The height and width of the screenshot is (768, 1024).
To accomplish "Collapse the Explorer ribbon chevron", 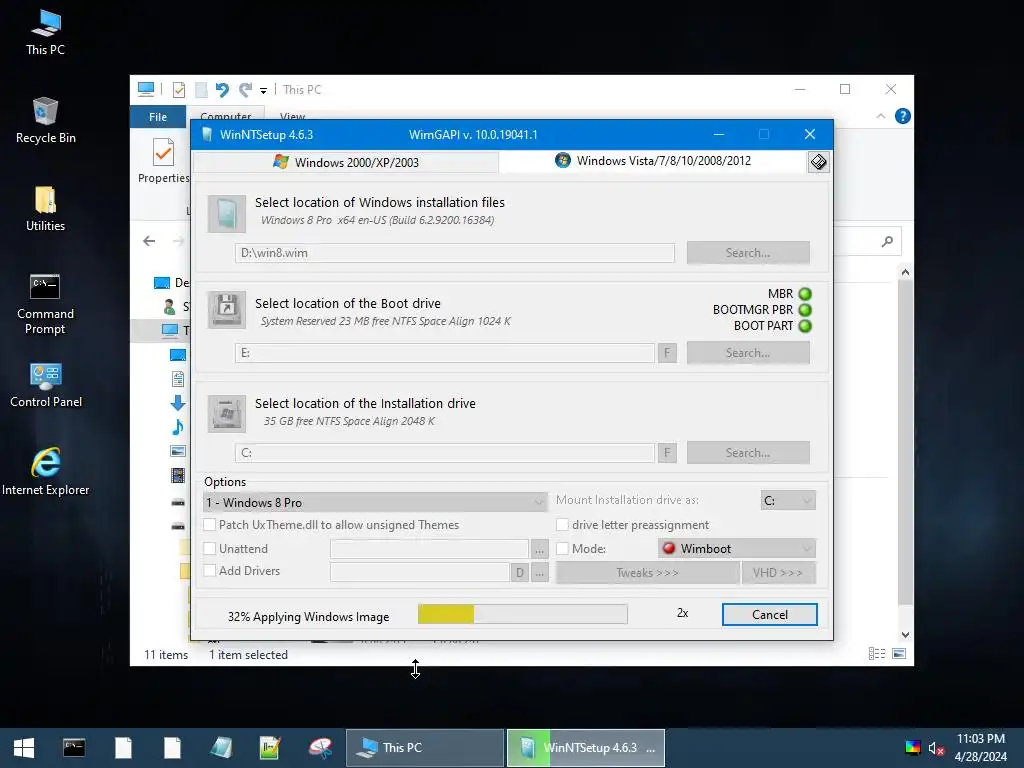I will (x=880, y=116).
